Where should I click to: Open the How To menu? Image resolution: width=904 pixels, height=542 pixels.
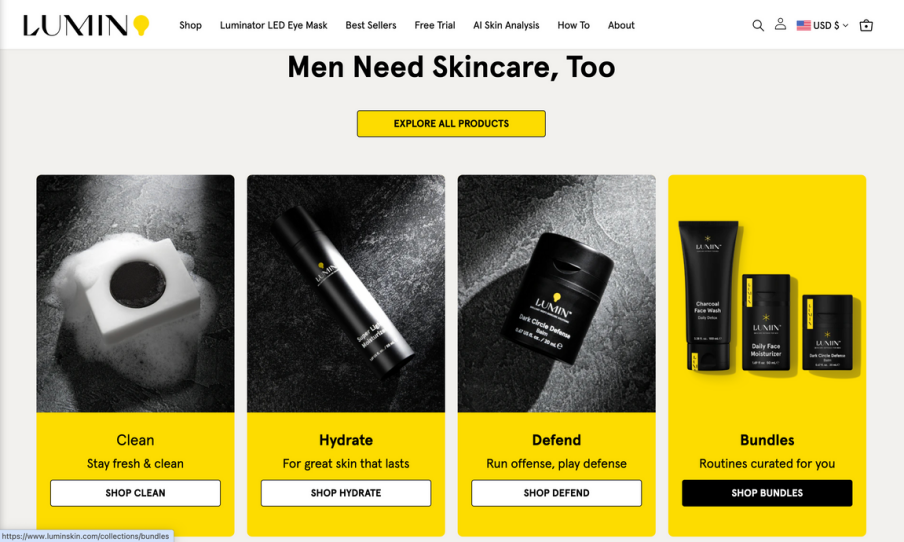(x=573, y=25)
